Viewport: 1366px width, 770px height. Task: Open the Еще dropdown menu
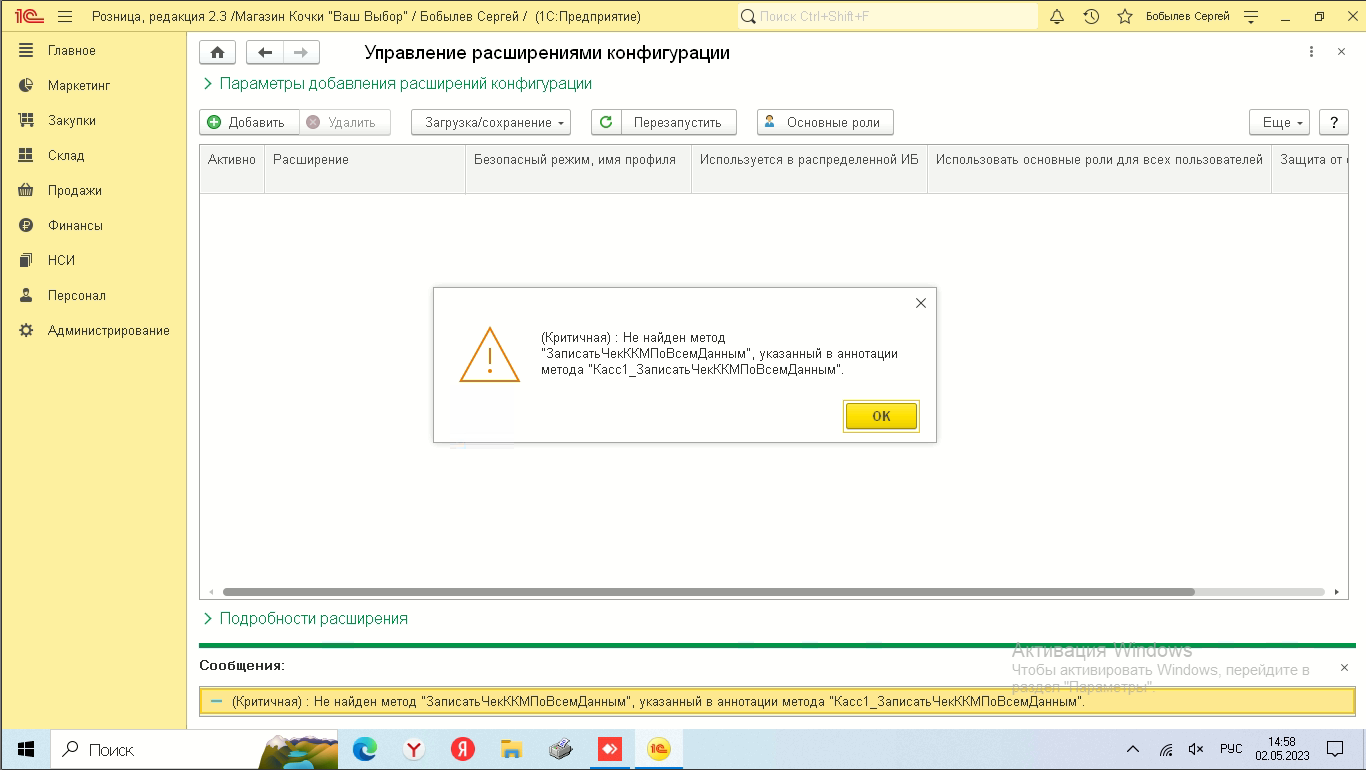pyautogui.click(x=1279, y=122)
